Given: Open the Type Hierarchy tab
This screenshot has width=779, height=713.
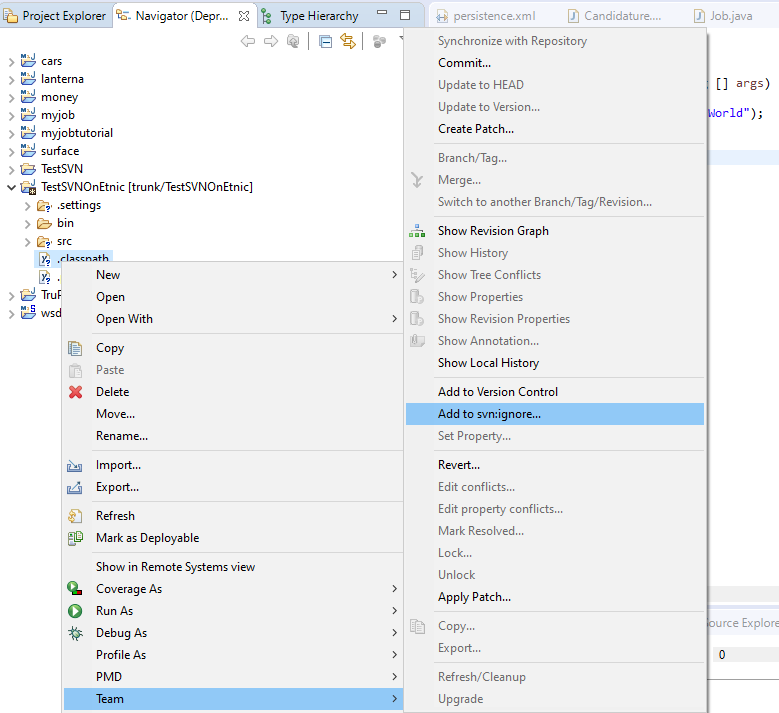Looking at the screenshot, I should click(x=318, y=16).
